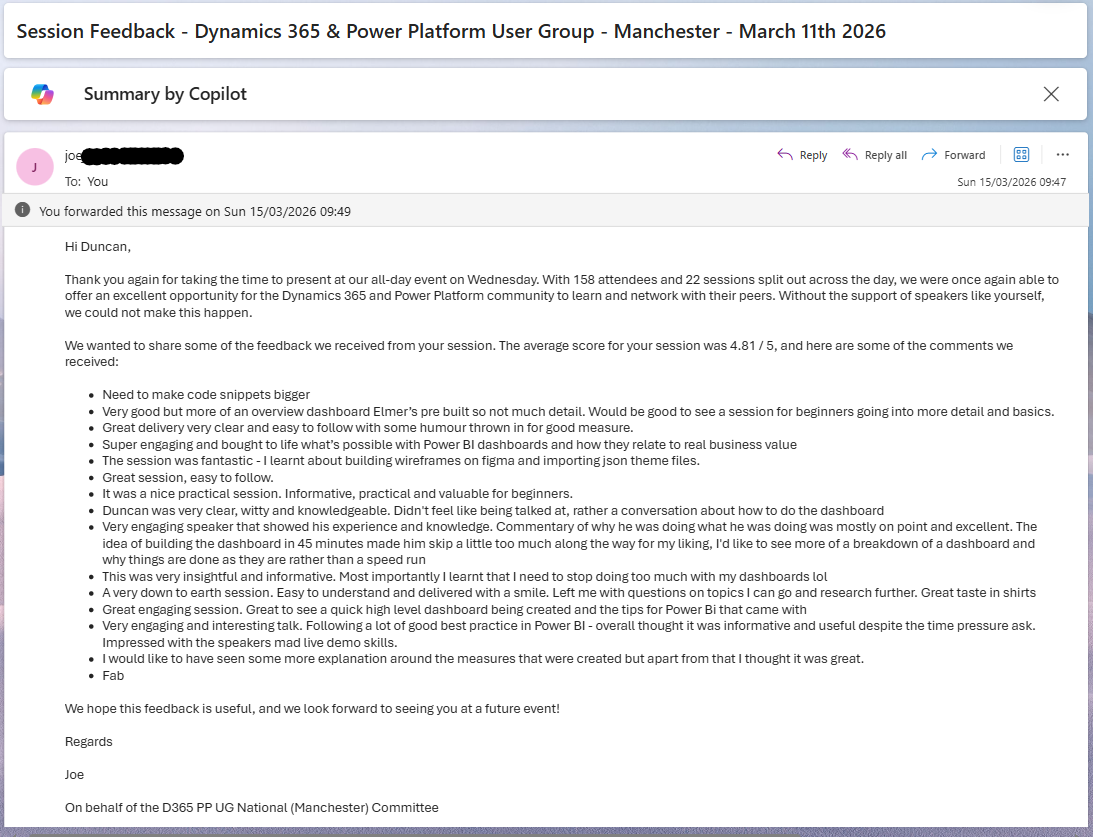1093x837 pixels.
Task: Click the 'Joe' signature name
Action: point(75,774)
